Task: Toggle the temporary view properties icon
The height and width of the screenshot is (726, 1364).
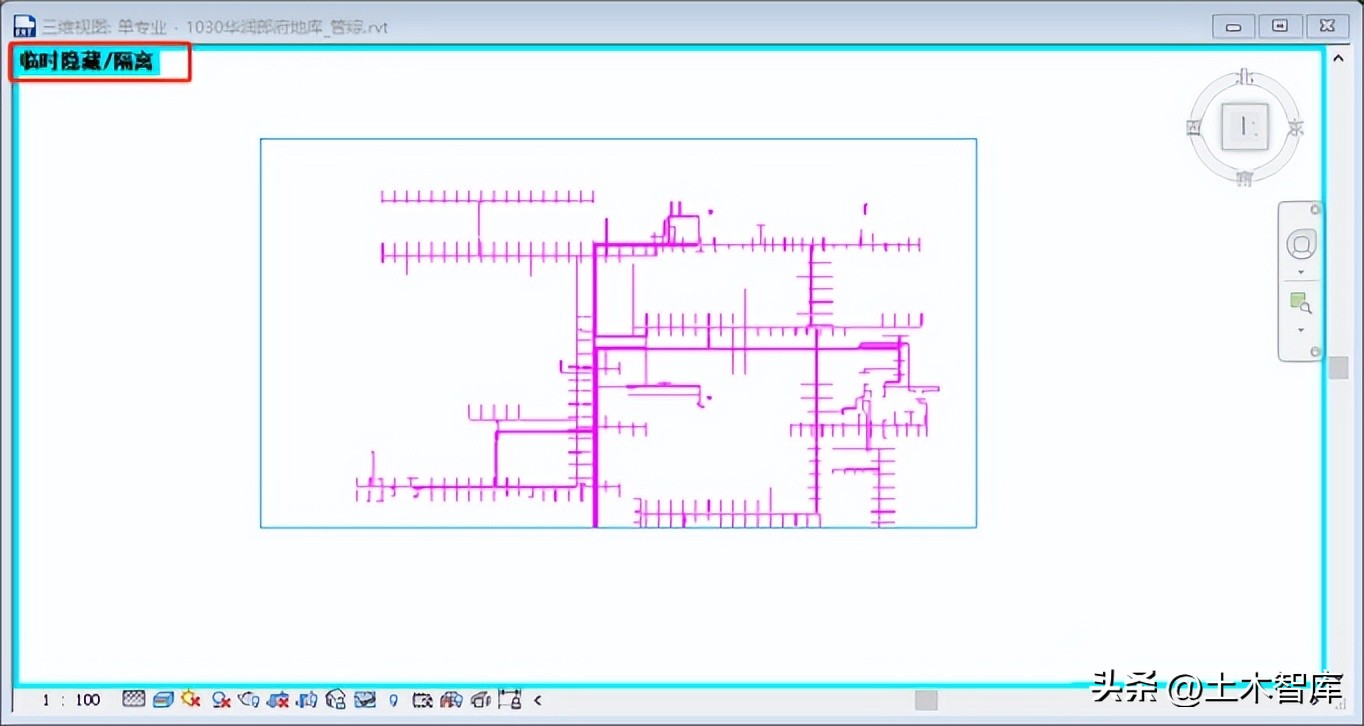Action: pyautogui.click(x=421, y=699)
